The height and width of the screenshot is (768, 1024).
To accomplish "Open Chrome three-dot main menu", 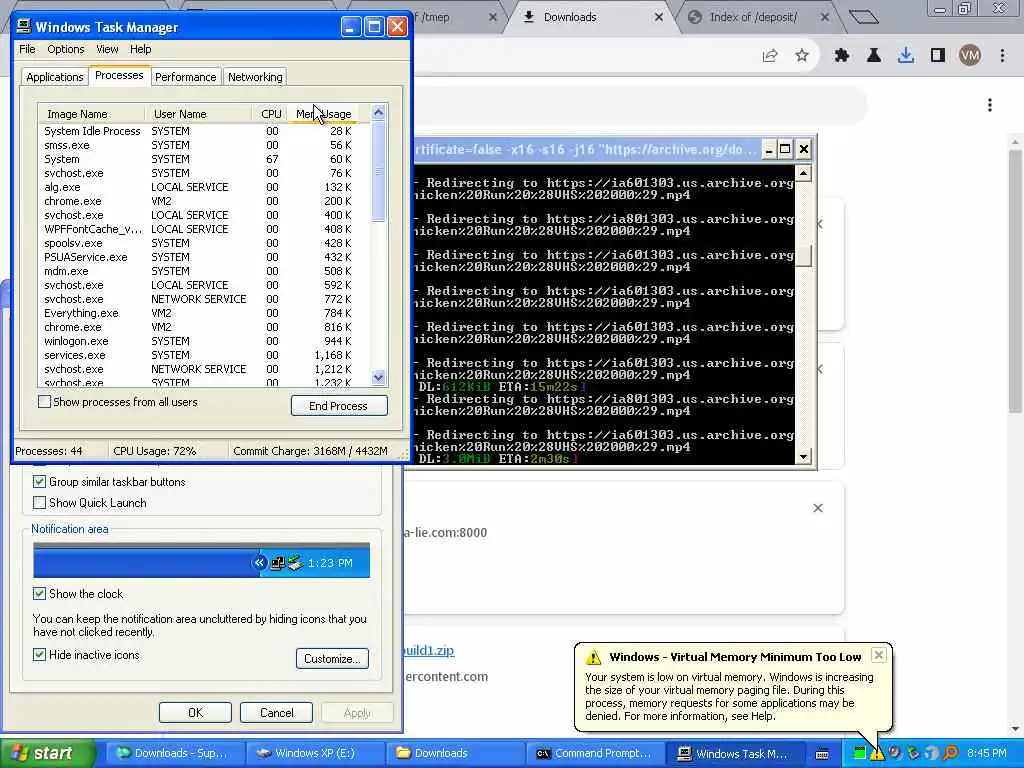I will pyautogui.click(x=1002, y=56).
